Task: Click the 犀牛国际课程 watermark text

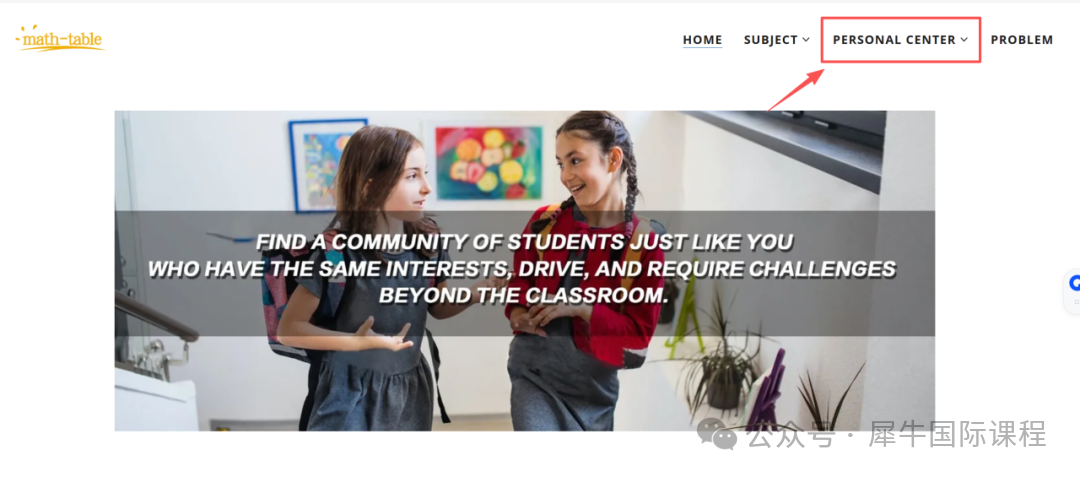Action: click(x=957, y=434)
